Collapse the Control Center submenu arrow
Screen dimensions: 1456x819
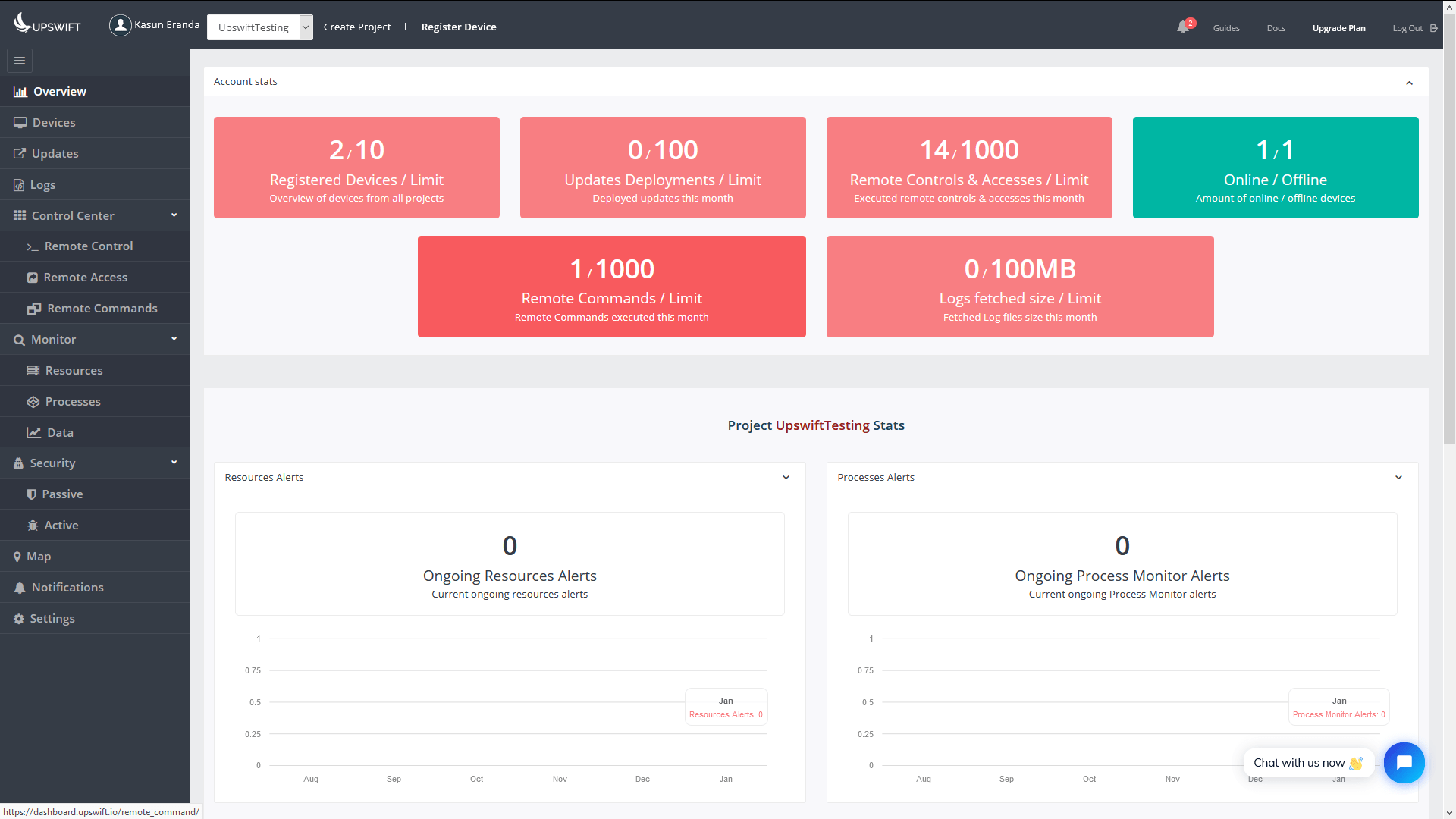174,215
